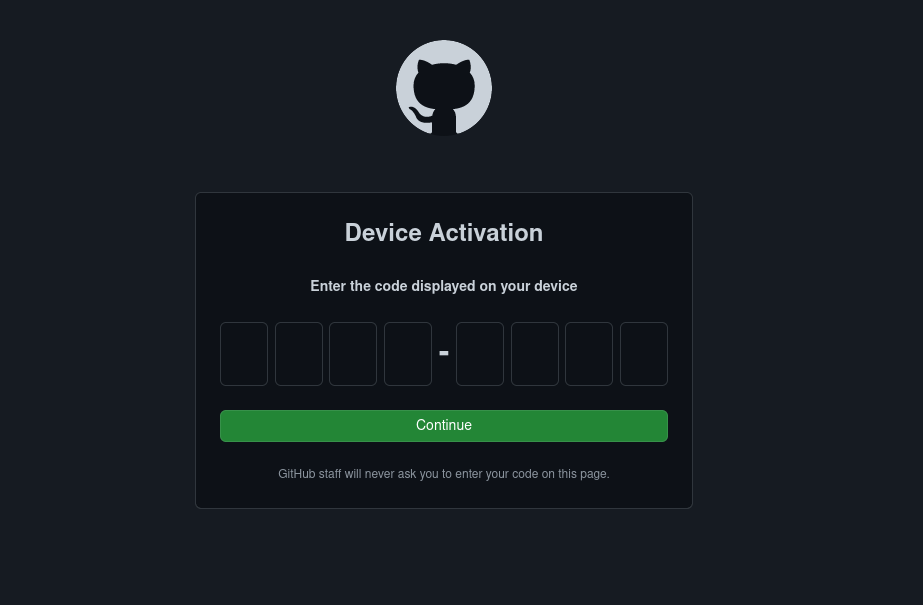Click the word 'Activation' in the heading

[x=486, y=232]
